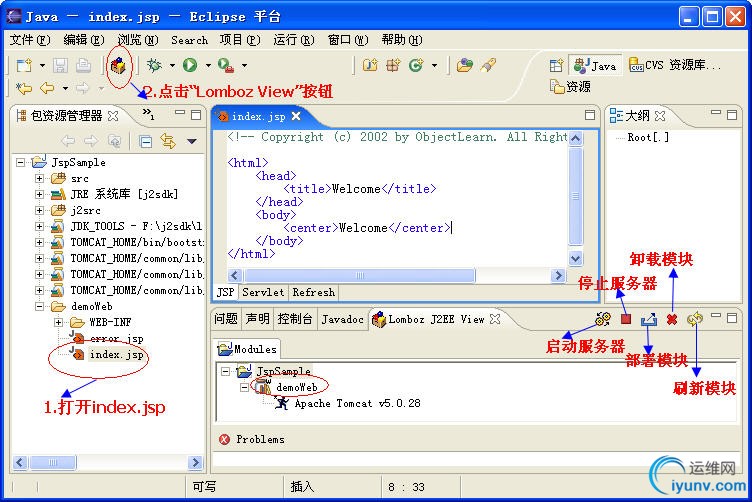Expand the src folder
This screenshot has height=502, width=752.
pos(39,178)
